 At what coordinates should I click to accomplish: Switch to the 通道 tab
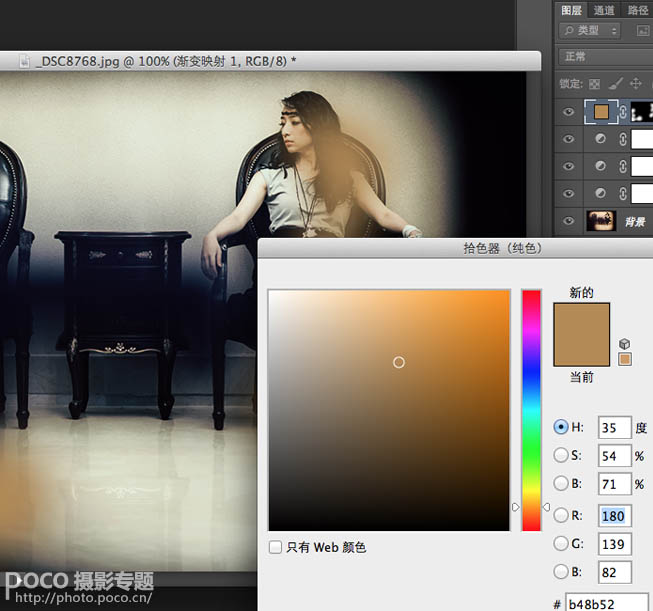coord(604,10)
